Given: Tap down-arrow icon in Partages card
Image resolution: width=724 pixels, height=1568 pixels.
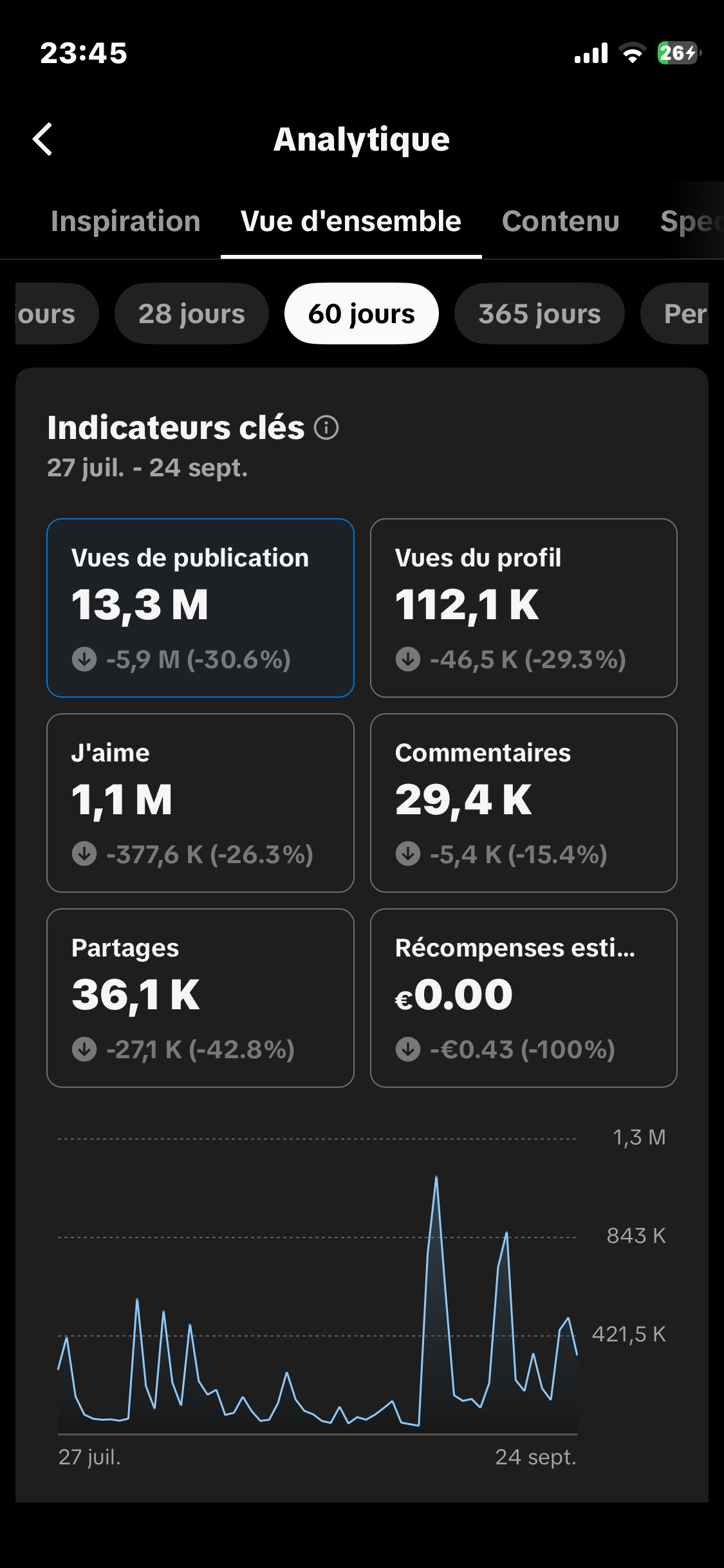Looking at the screenshot, I should pyautogui.click(x=84, y=1049).
